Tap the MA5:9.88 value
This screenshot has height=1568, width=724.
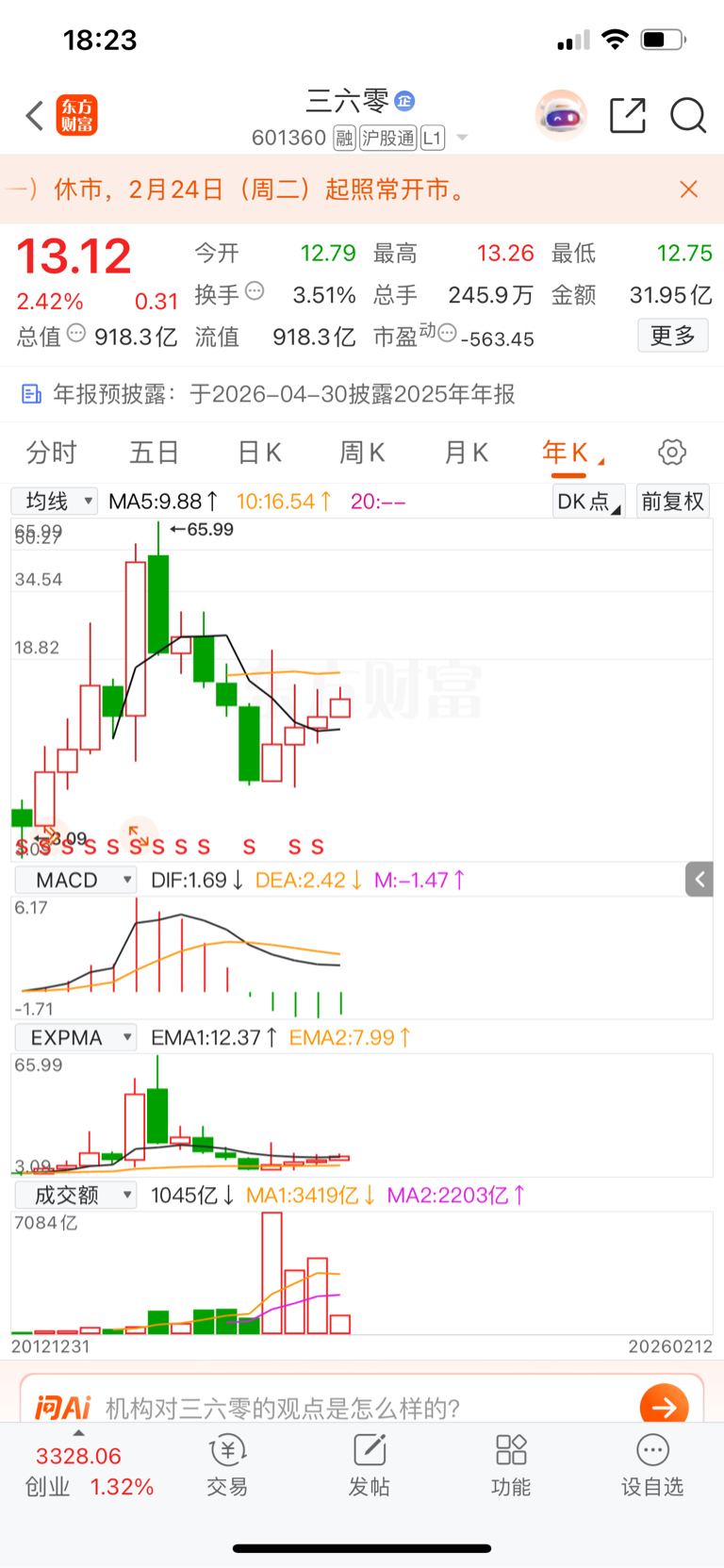163,502
